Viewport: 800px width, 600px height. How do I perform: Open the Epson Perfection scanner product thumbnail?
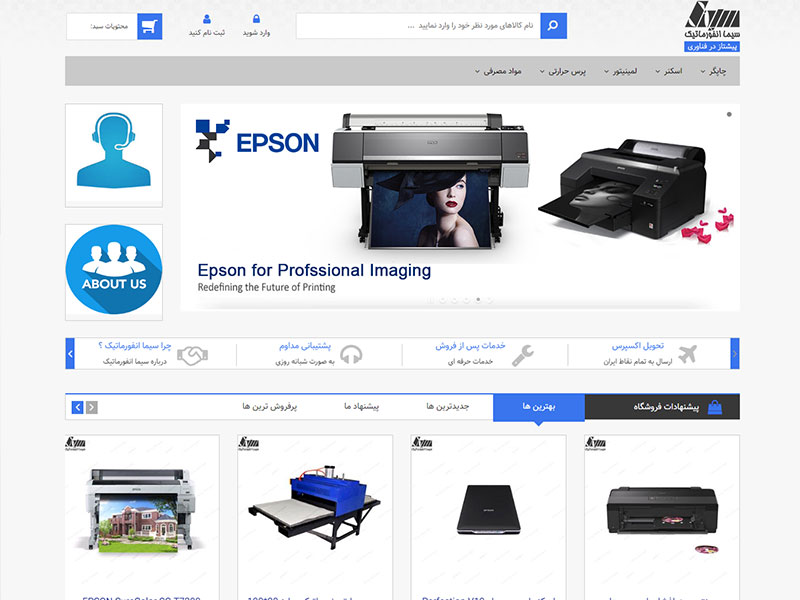(488, 510)
